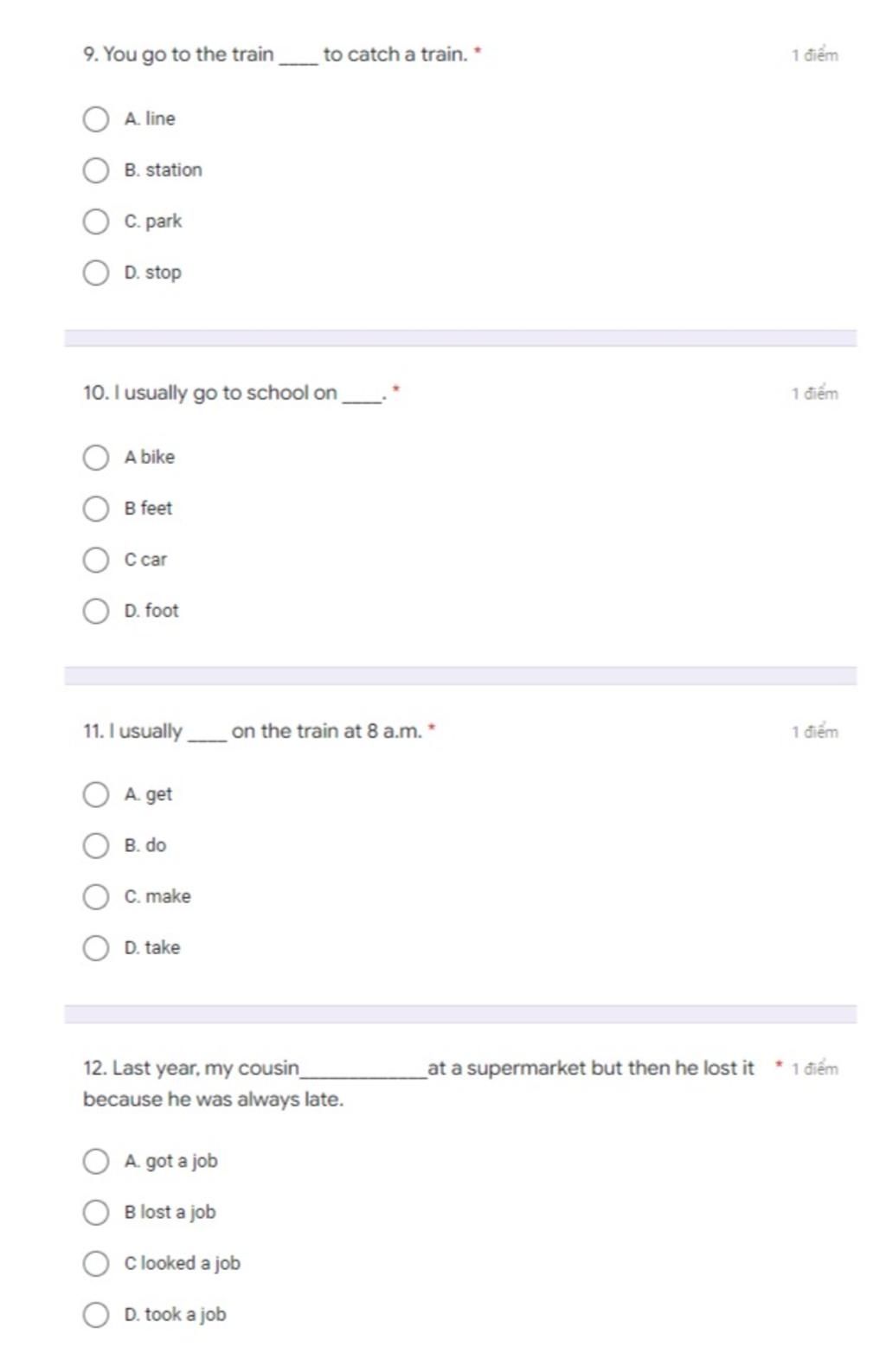The height and width of the screenshot is (1372, 886).
Task: Pick C. make radio button
Action: coord(96,897)
